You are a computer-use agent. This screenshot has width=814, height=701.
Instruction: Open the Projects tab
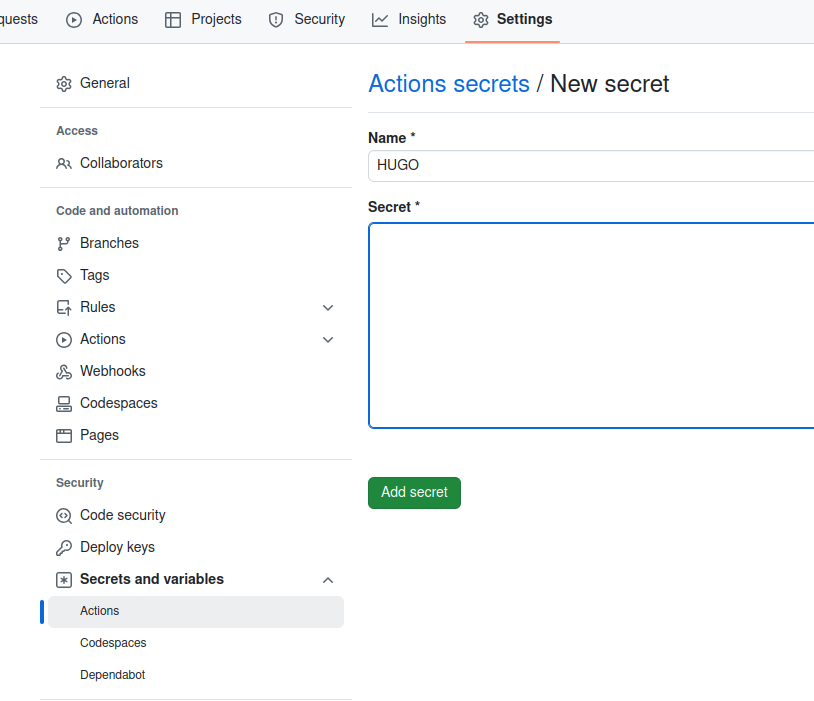203,20
